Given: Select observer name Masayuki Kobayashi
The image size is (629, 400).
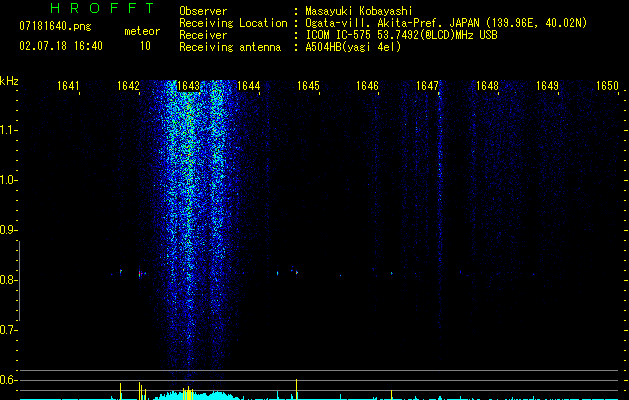Looking at the screenshot, I should click(x=359, y=11).
